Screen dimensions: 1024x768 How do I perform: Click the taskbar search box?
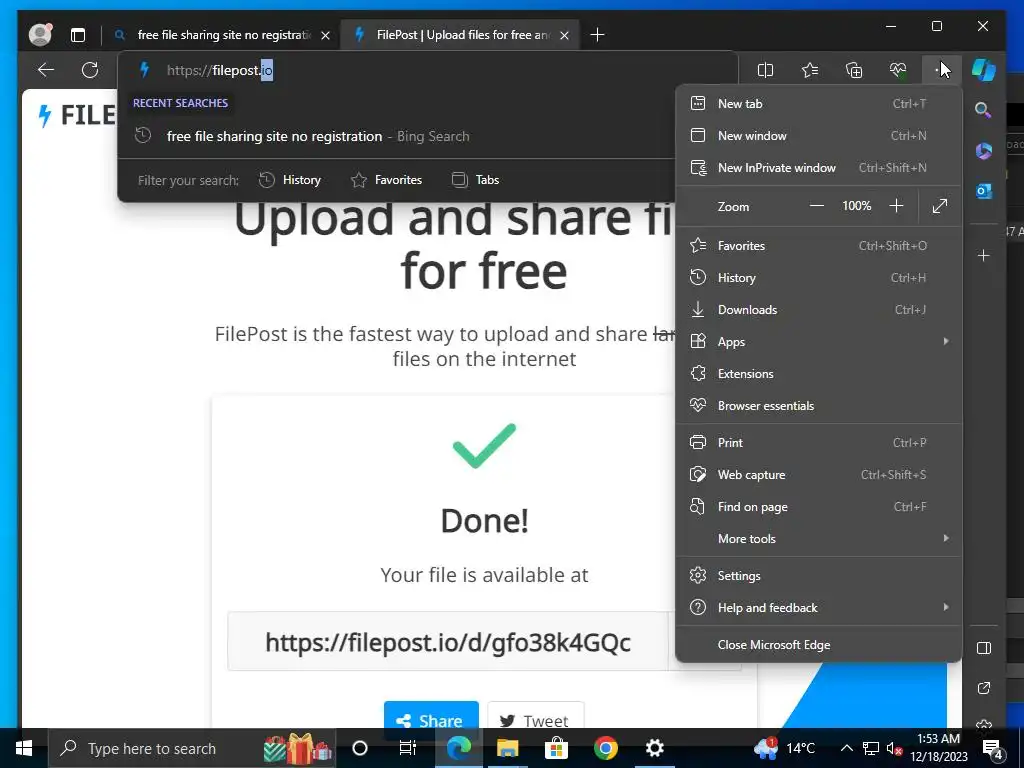(x=191, y=748)
